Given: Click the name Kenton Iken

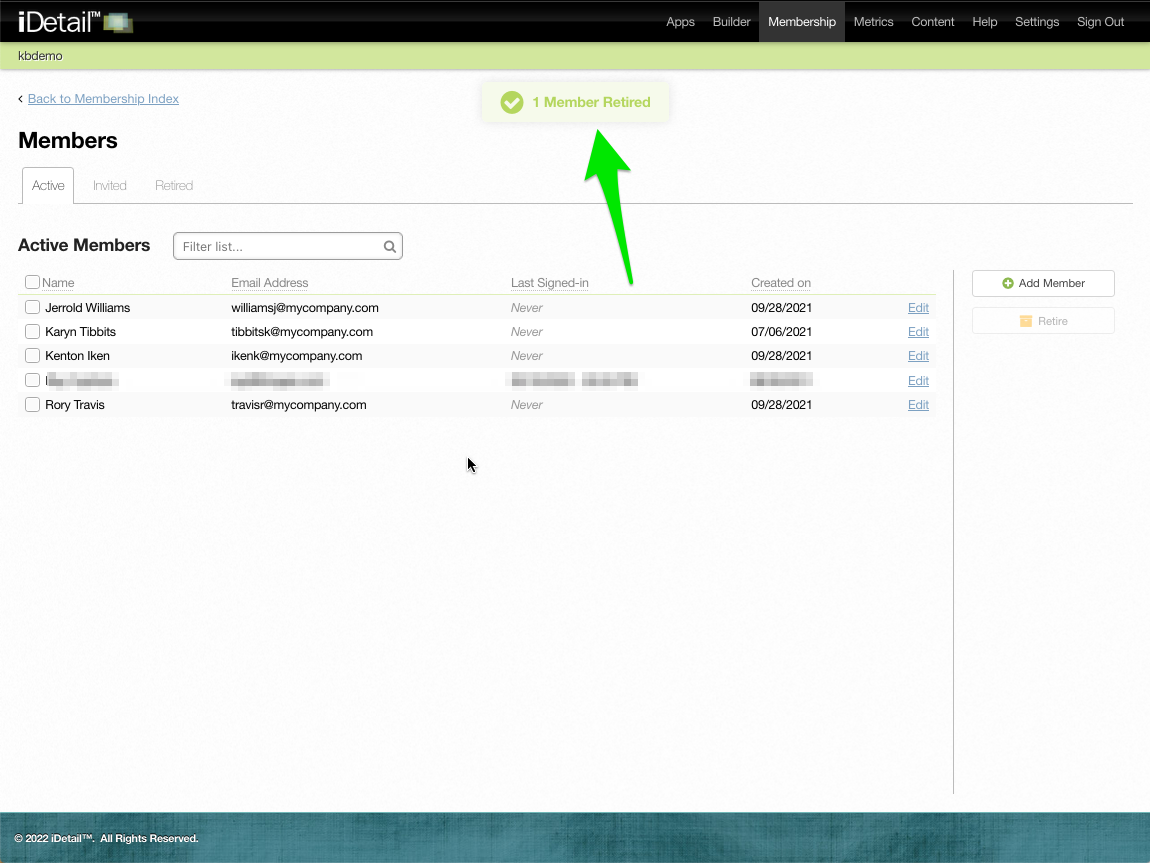Looking at the screenshot, I should [x=77, y=356].
